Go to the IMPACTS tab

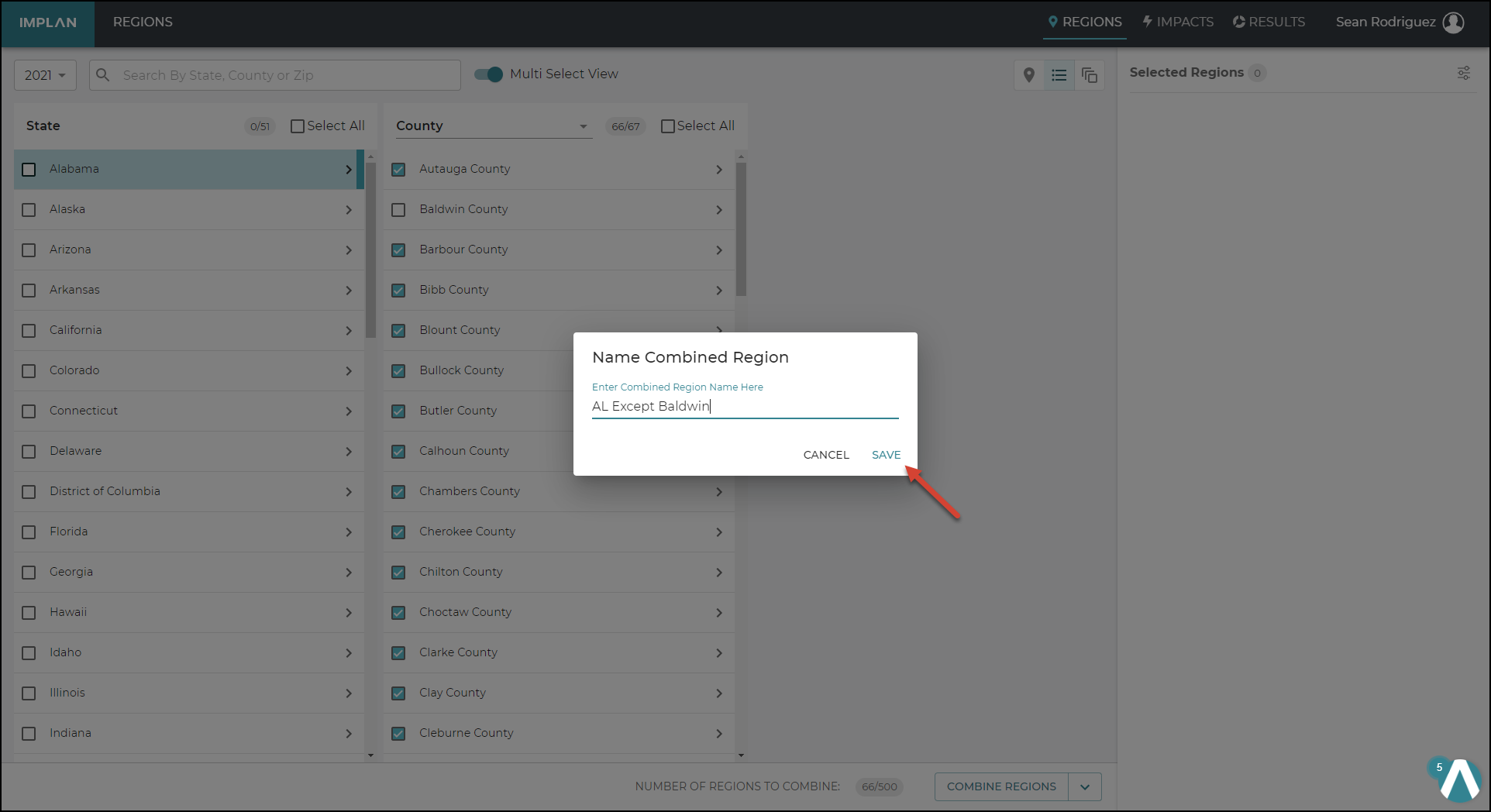tap(1178, 22)
